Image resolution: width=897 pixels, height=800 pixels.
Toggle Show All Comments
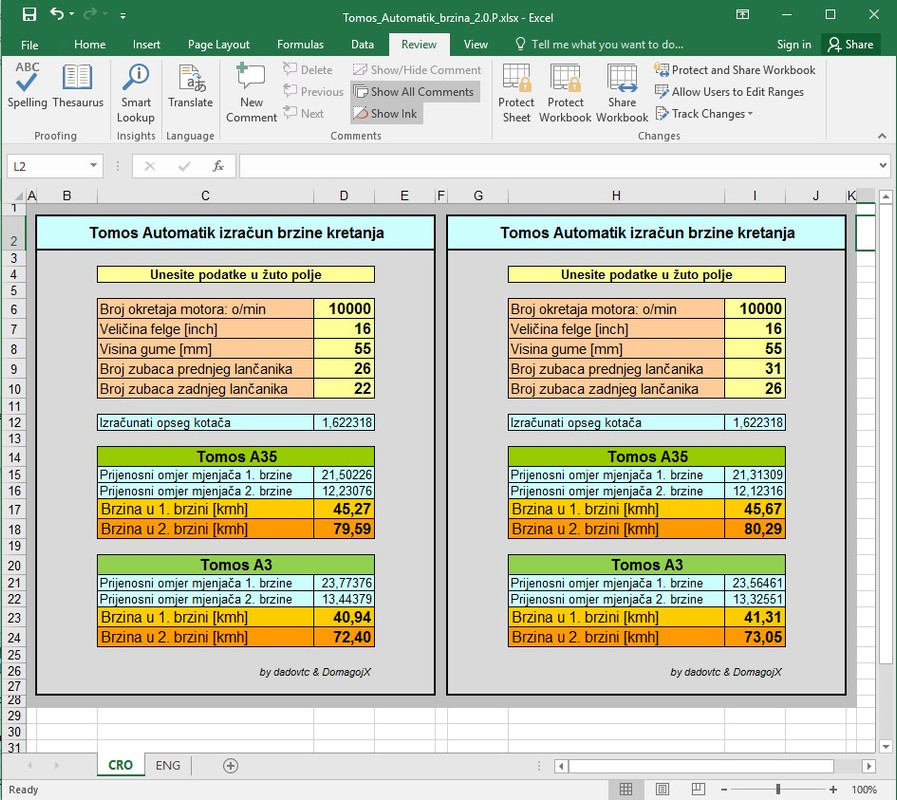point(414,92)
